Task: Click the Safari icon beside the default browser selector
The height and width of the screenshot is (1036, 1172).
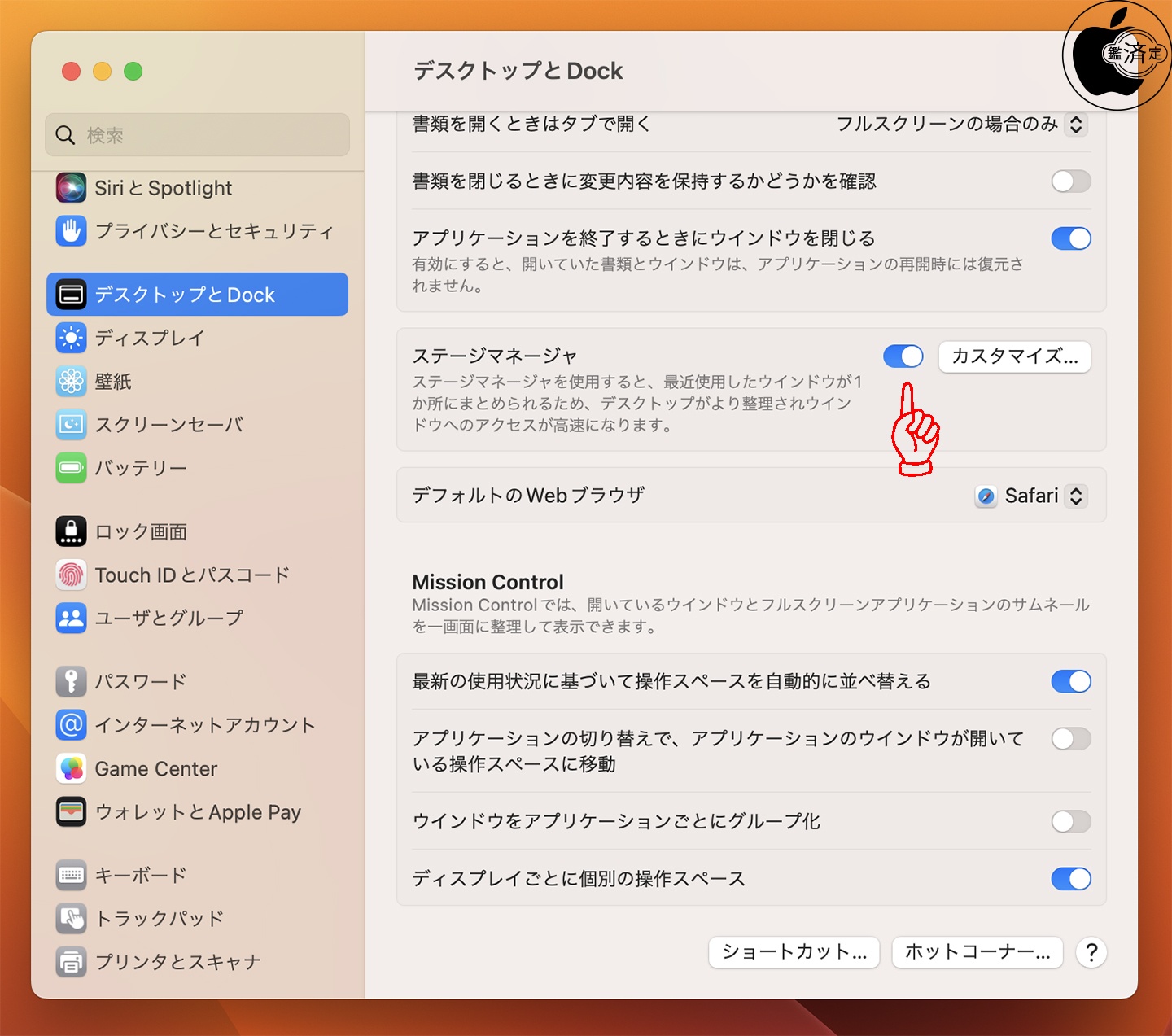Action: [986, 496]
